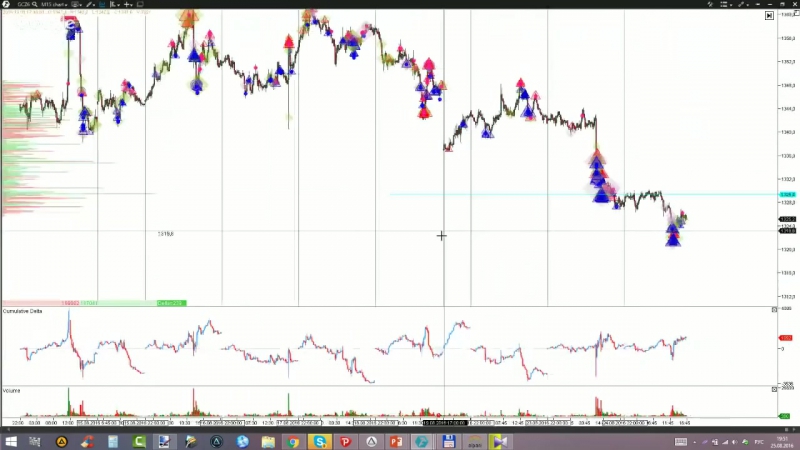Open the drawing pencil tool dropdown

tap(91, 4)
